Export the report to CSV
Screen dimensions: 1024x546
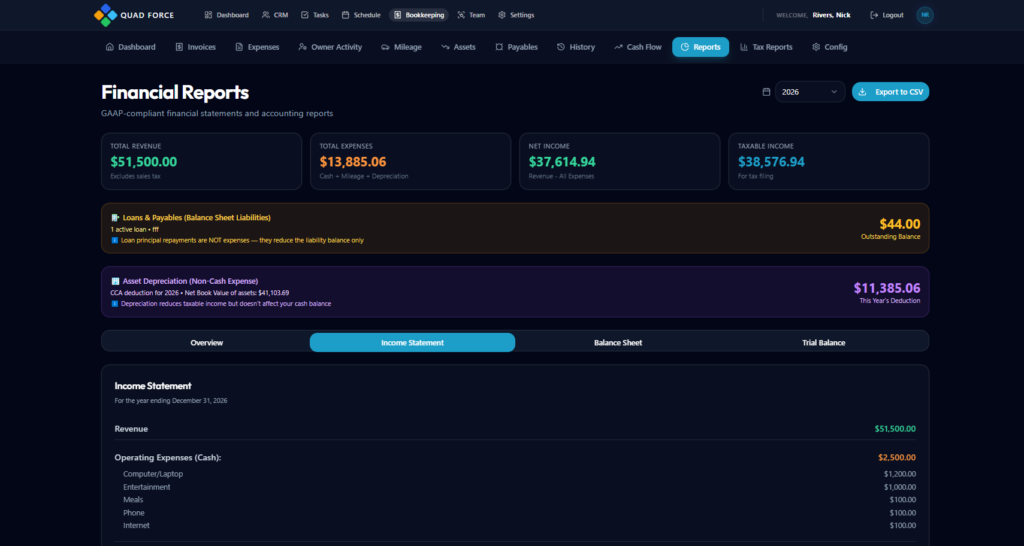[x=890, y=92]
